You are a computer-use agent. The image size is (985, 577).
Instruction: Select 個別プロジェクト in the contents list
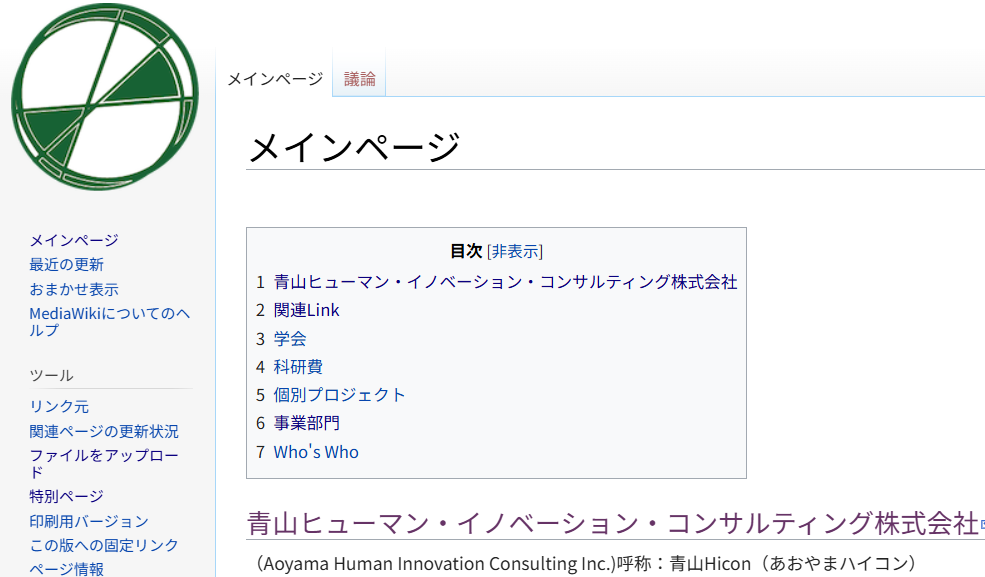(x=340, y=395)
